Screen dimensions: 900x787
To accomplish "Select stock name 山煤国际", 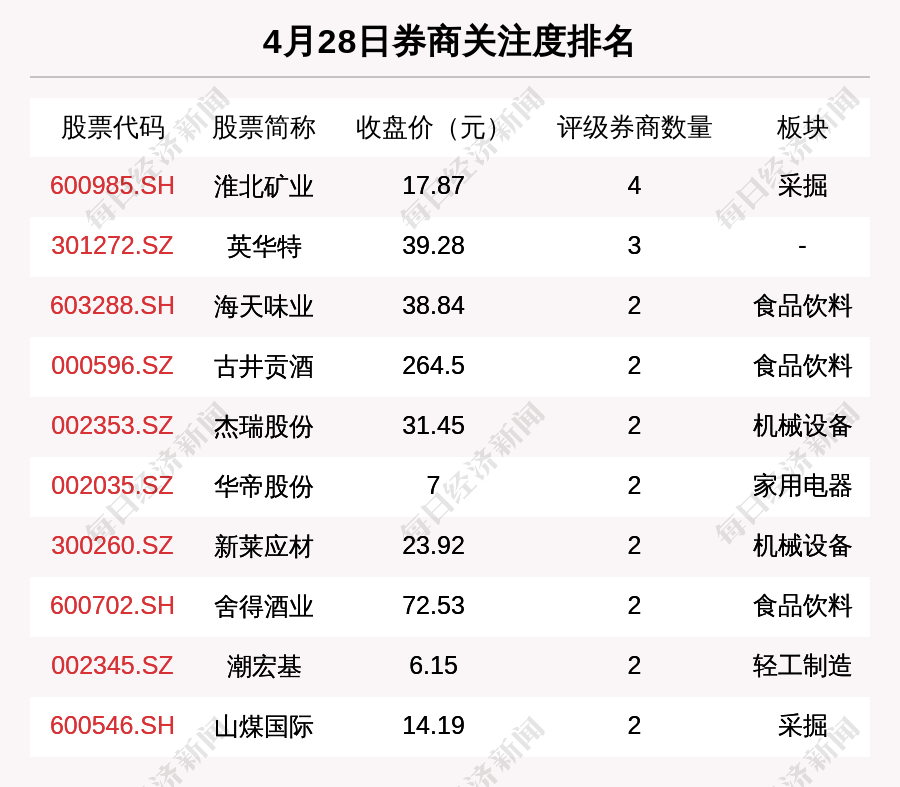I will 264,726.
